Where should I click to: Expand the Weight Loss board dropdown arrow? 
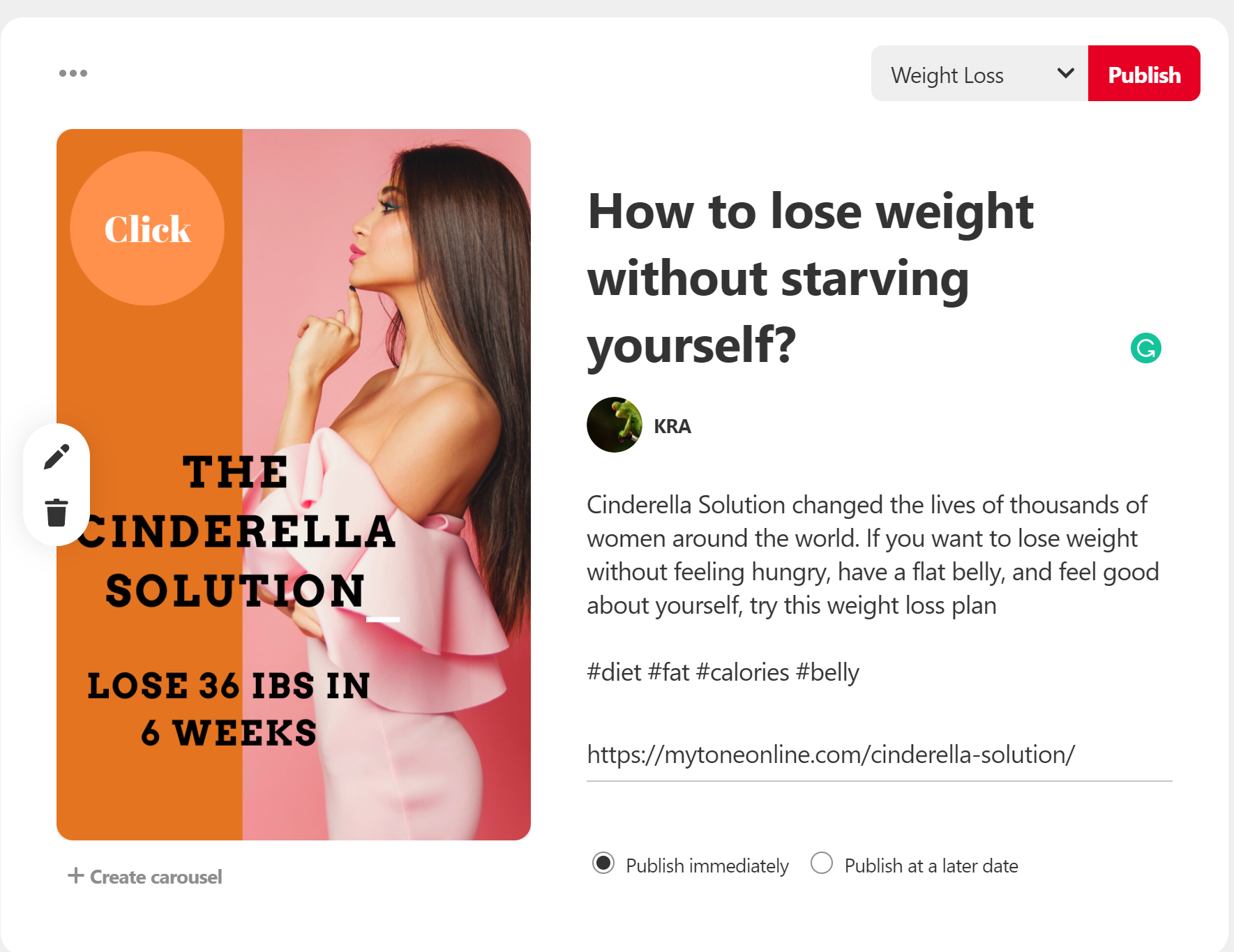(x=1065, y=73)
